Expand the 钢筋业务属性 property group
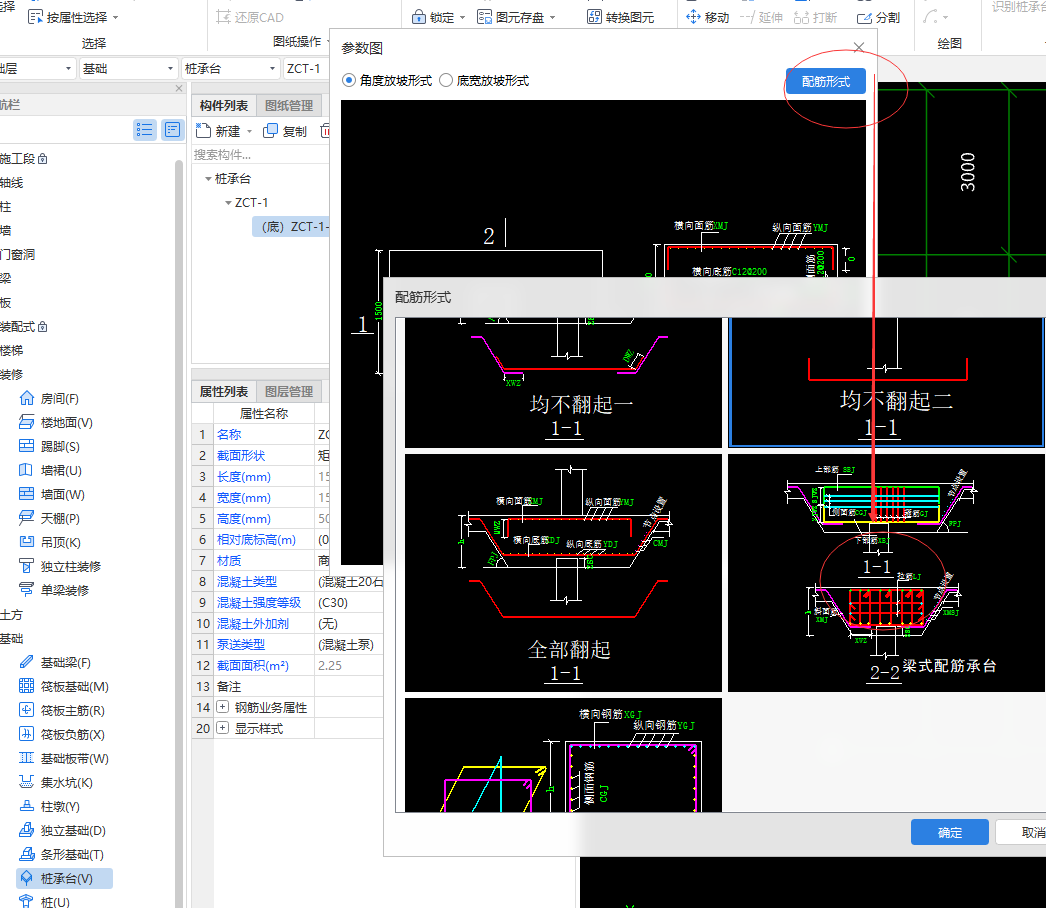Screen dimensions: 1046x908 click(x=222, y=707)
